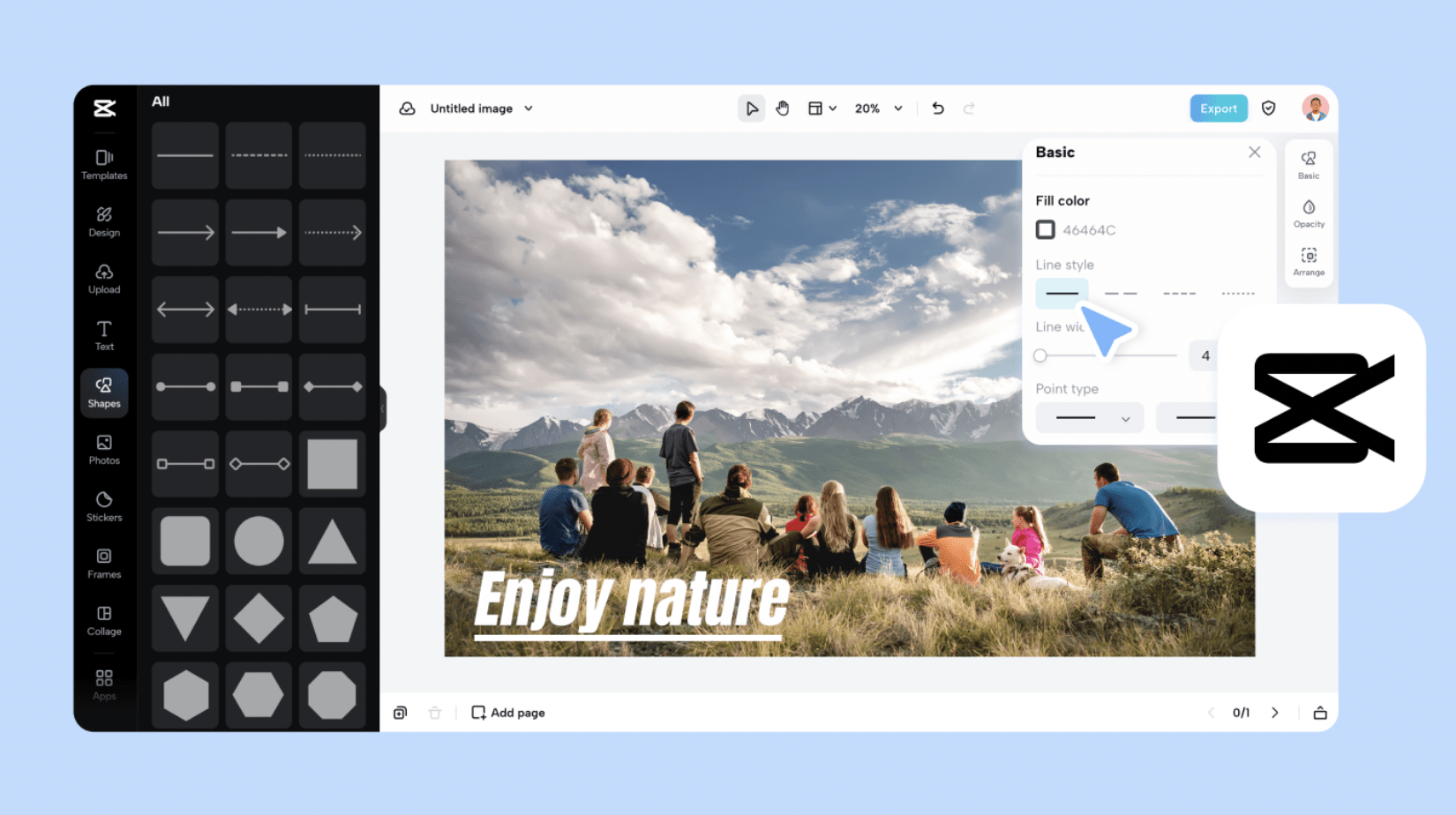
Task: Choose the solid line style
Action: coord(1062,293)
